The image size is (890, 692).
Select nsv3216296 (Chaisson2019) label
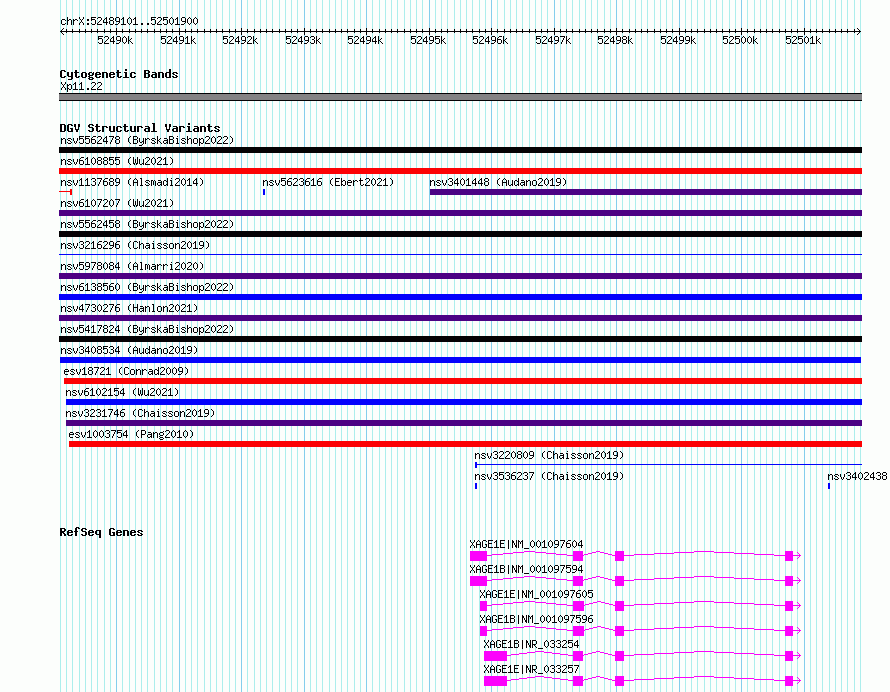[x=135, y=245]
